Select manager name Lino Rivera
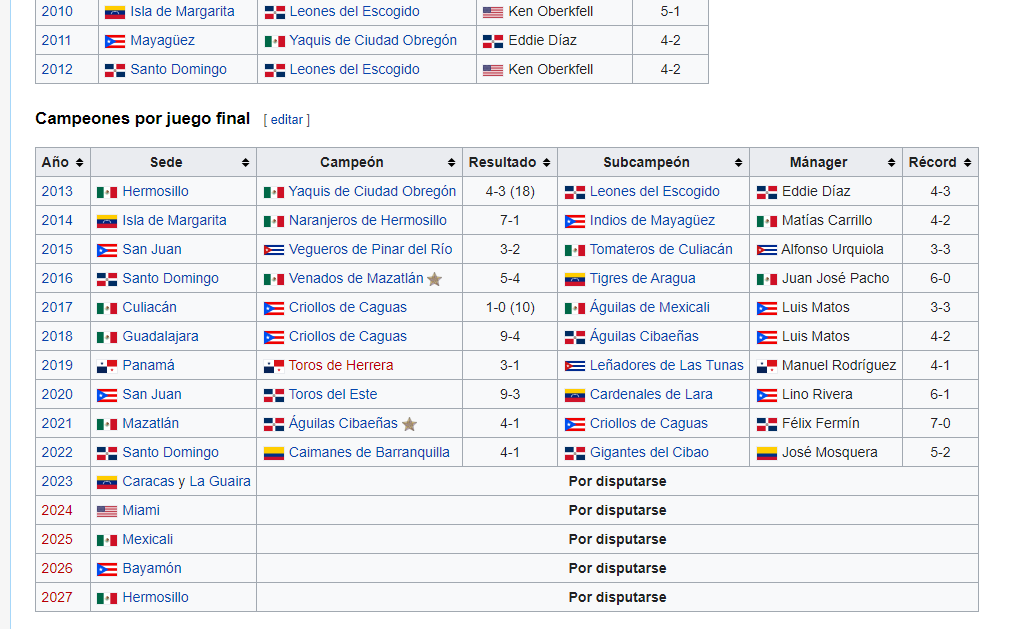 tap(818, 394)
